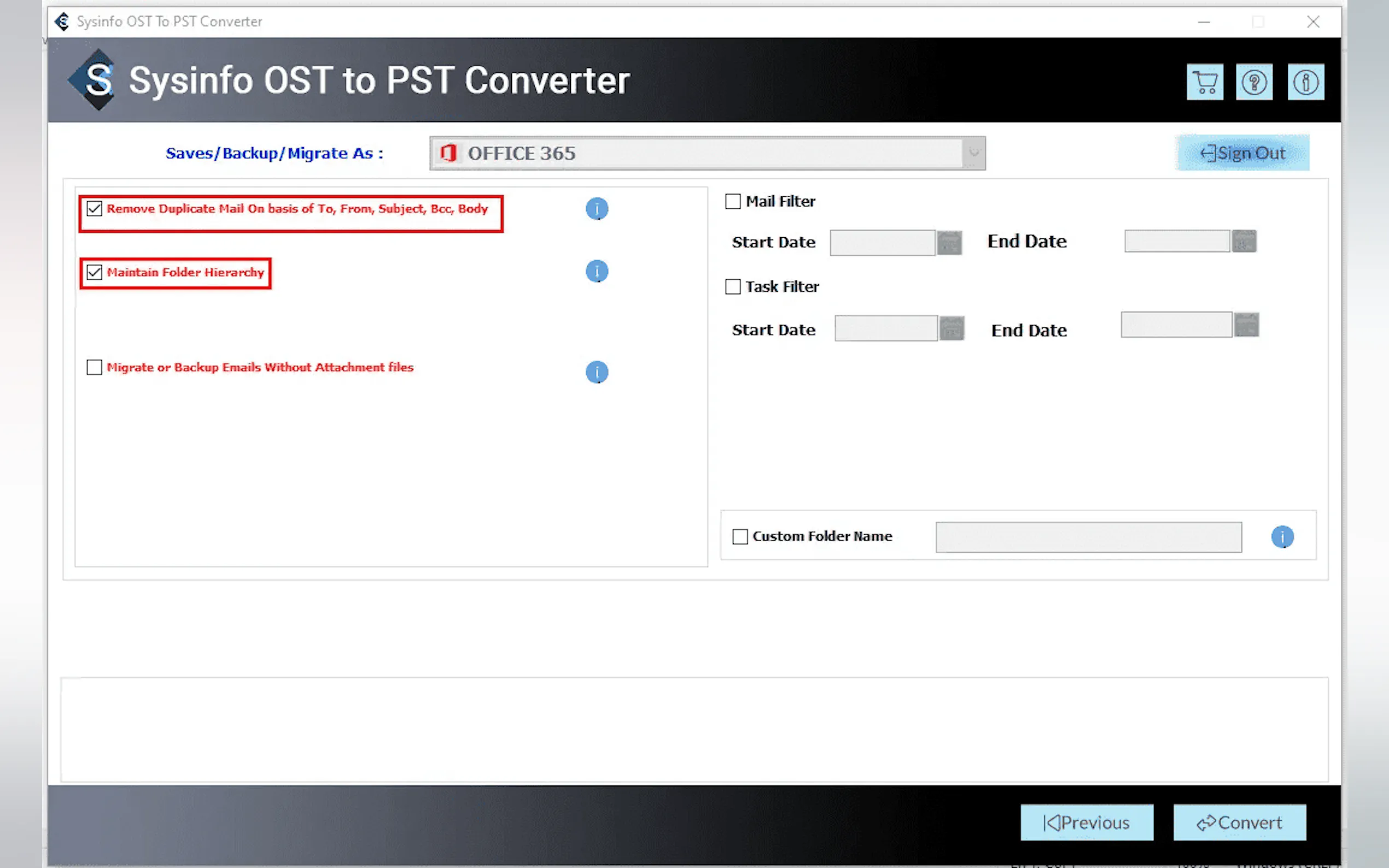Enable Migrate Emails Without Attachment files
The image size is (1389, 868).
(x=95, y=367)
